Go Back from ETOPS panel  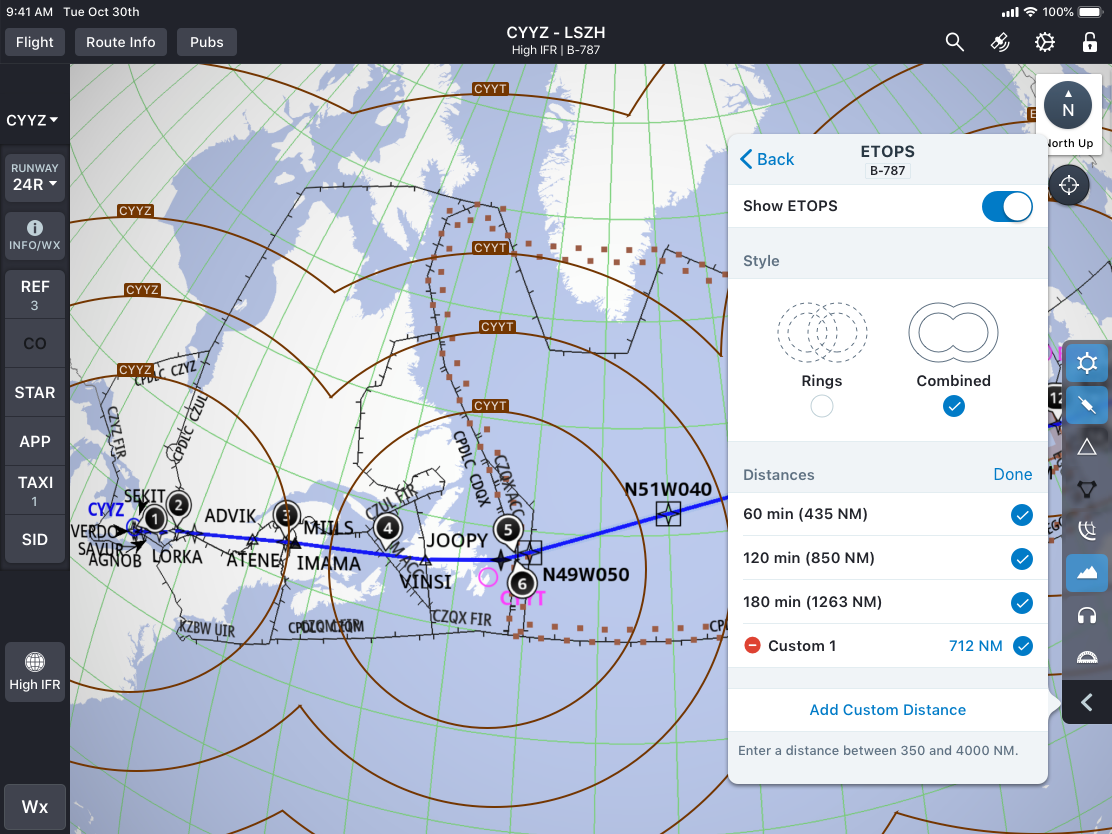pyautogui.click(x=767, y=160)
